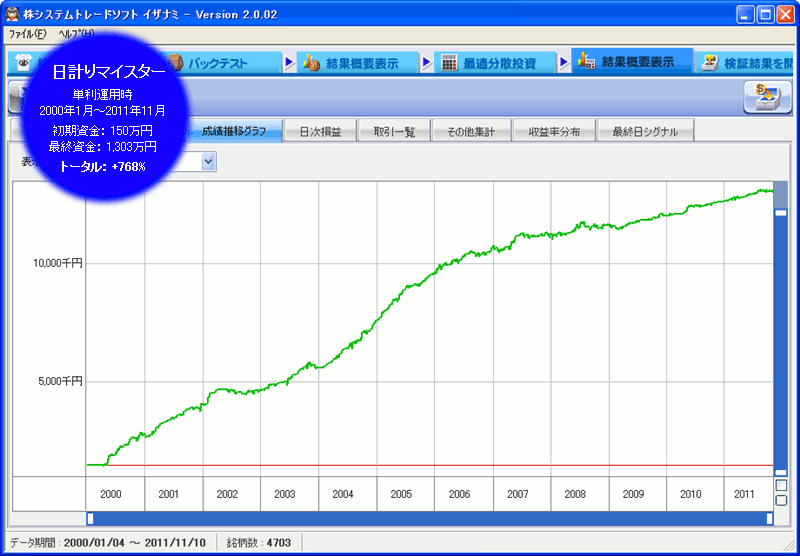The width and height of the screenshot is (800, 556).
Task: Click the right handle of the horizontal date slider
Action: click(x=769, y=518)
